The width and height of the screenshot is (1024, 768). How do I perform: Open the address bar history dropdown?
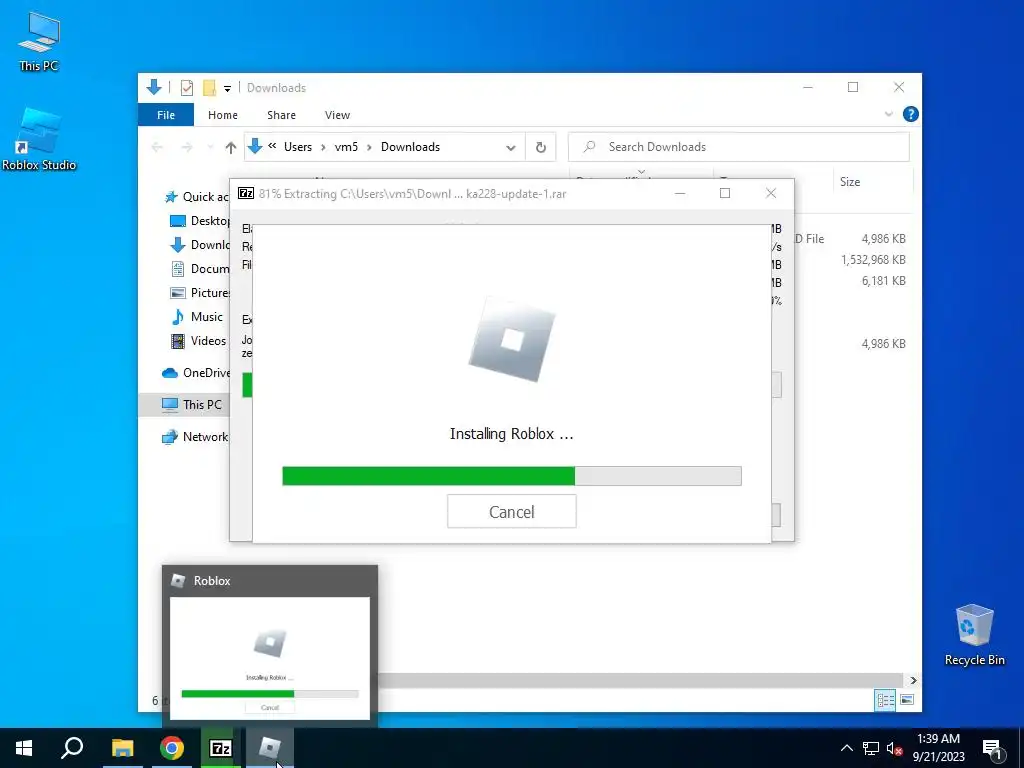(511, 148)
